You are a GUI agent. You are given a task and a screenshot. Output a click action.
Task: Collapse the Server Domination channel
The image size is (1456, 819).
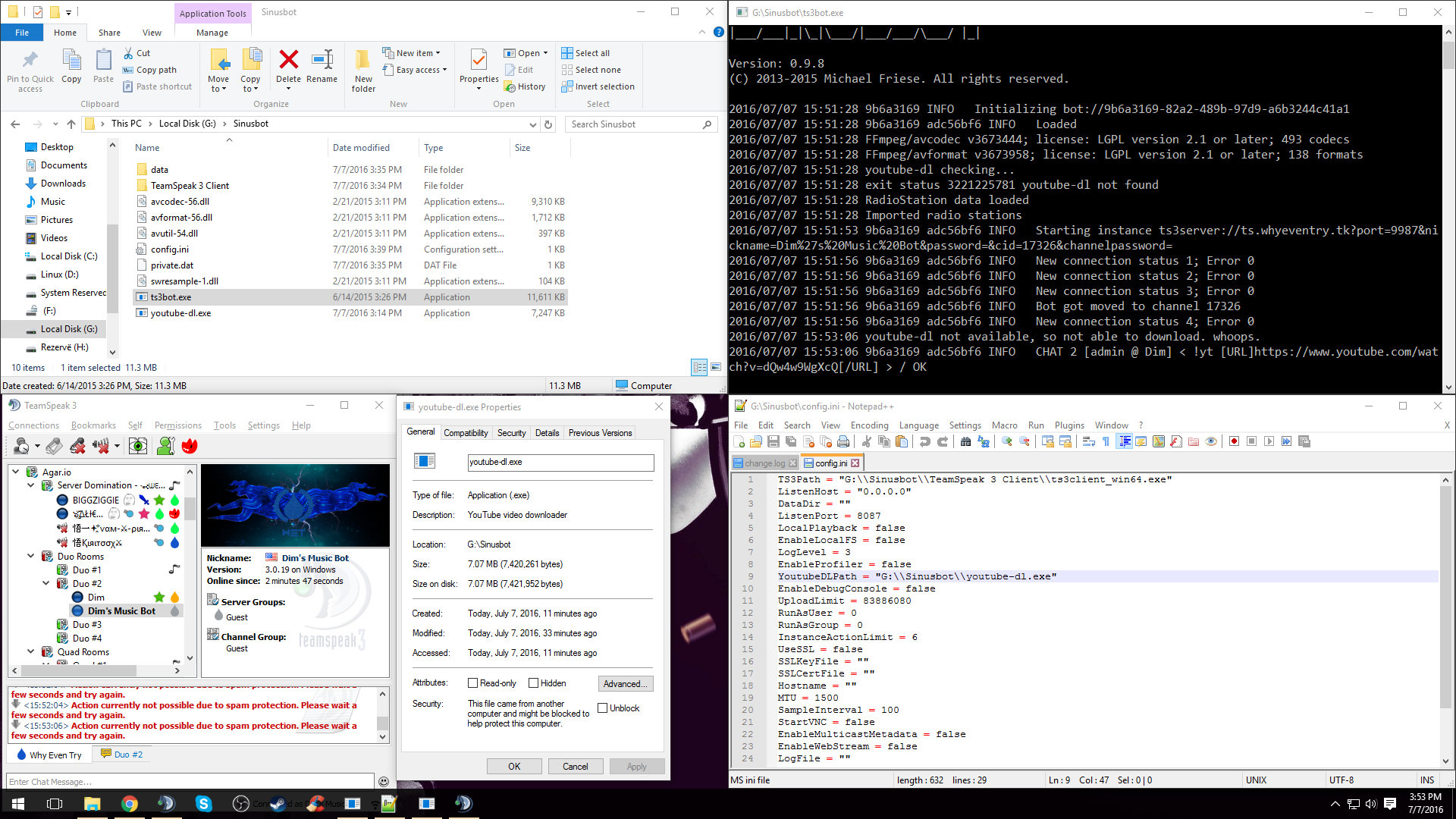[x=31, y=485]
